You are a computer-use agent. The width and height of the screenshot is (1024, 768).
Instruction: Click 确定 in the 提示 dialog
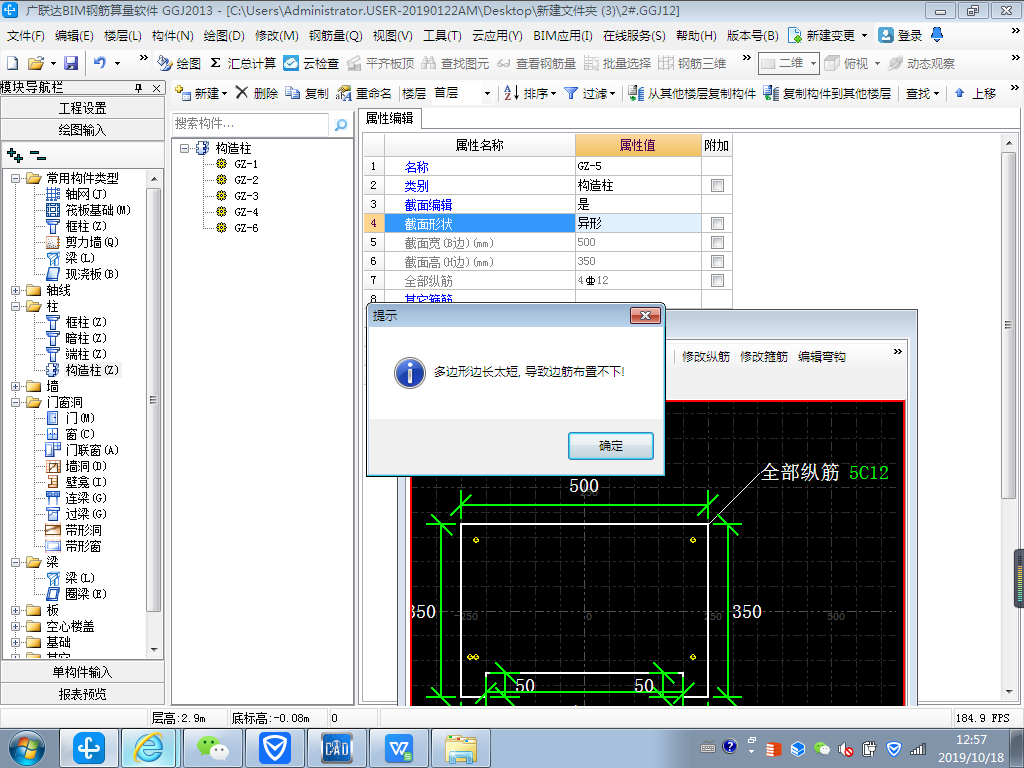pos(611,446)
